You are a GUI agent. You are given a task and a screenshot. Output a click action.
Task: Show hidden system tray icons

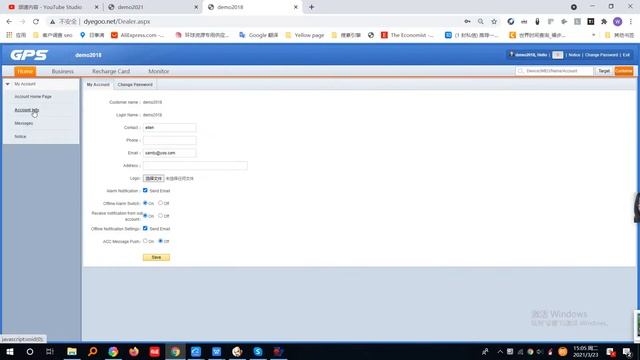pyautogui.click(x=500, y=351)
